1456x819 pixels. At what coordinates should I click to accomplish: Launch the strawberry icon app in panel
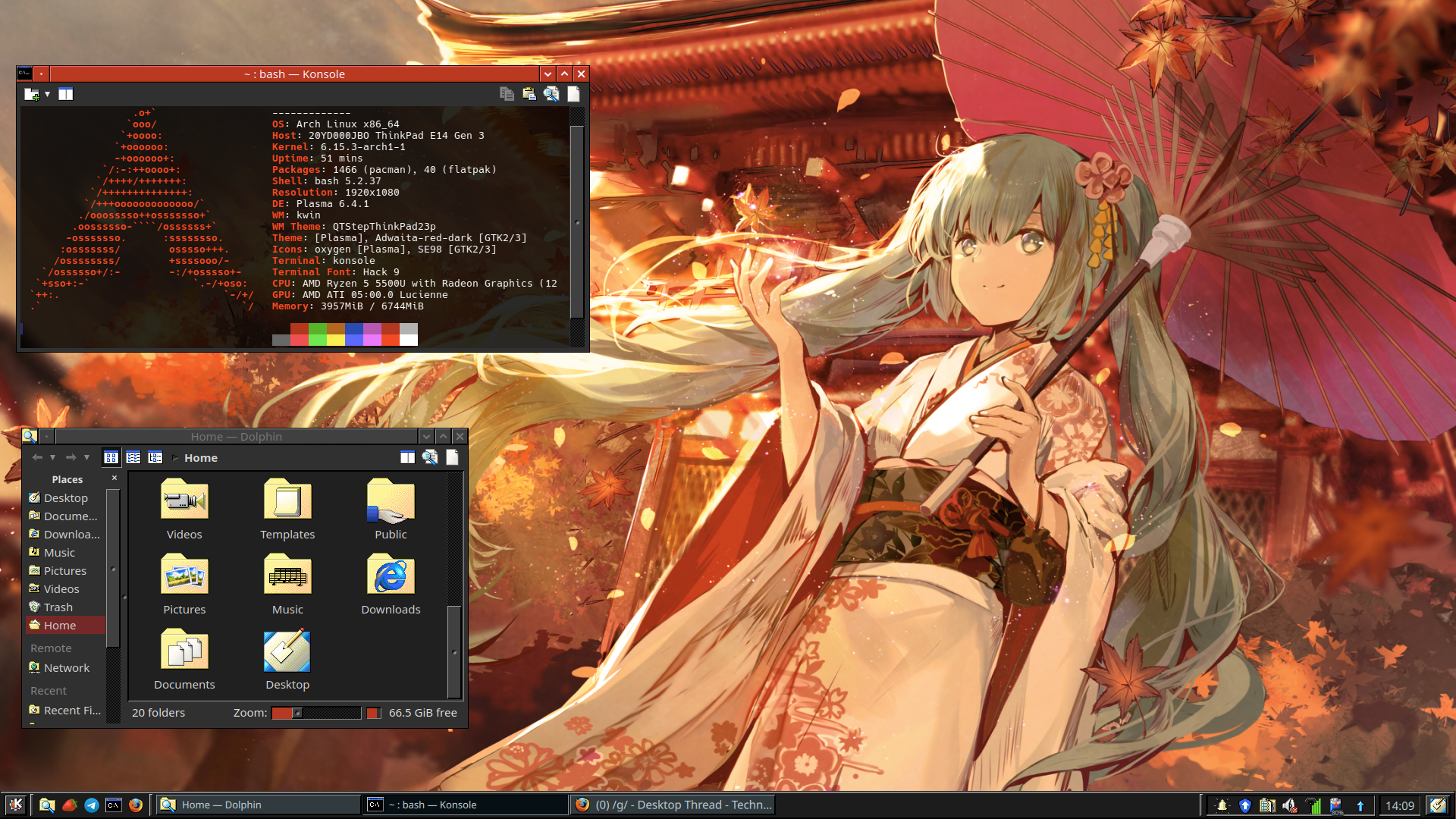pos(70,805)
